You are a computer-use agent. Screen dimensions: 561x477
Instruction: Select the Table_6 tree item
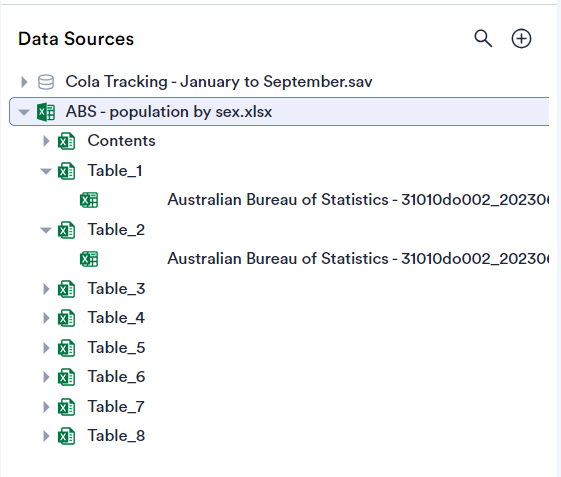[x=116, y=377]
